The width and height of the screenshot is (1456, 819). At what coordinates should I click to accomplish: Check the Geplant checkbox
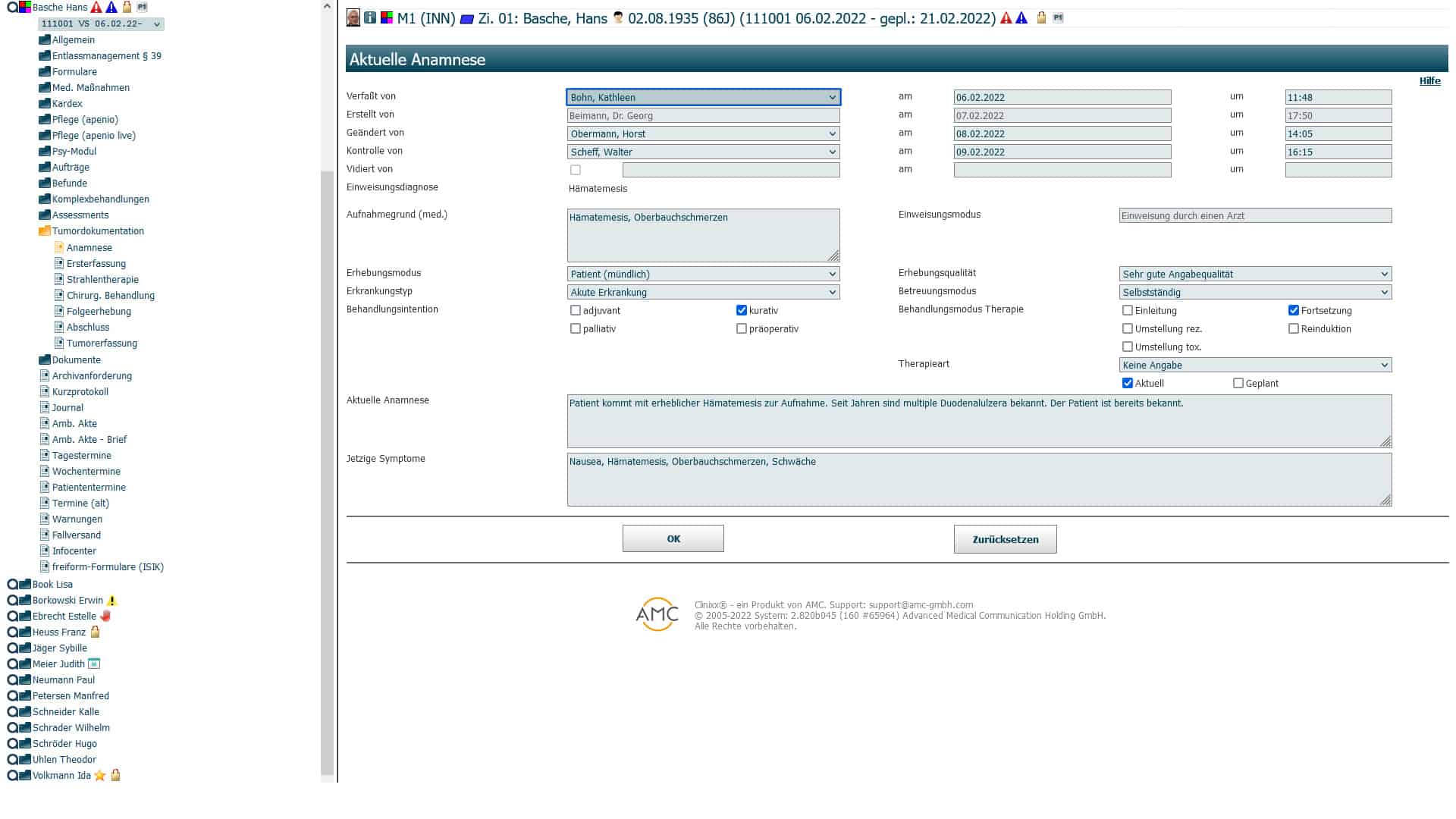coord(1238,384)
